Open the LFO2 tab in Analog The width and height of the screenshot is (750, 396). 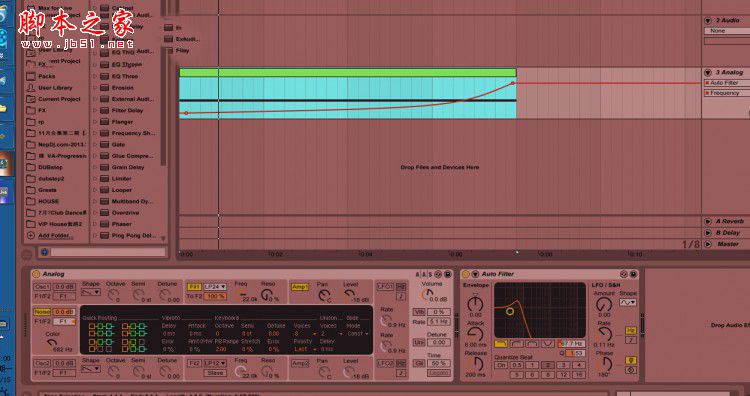coord(385,363)
